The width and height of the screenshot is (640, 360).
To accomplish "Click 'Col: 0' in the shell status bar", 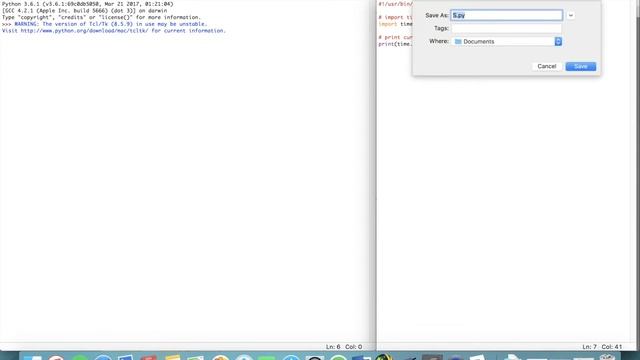I will click(353, 347).
